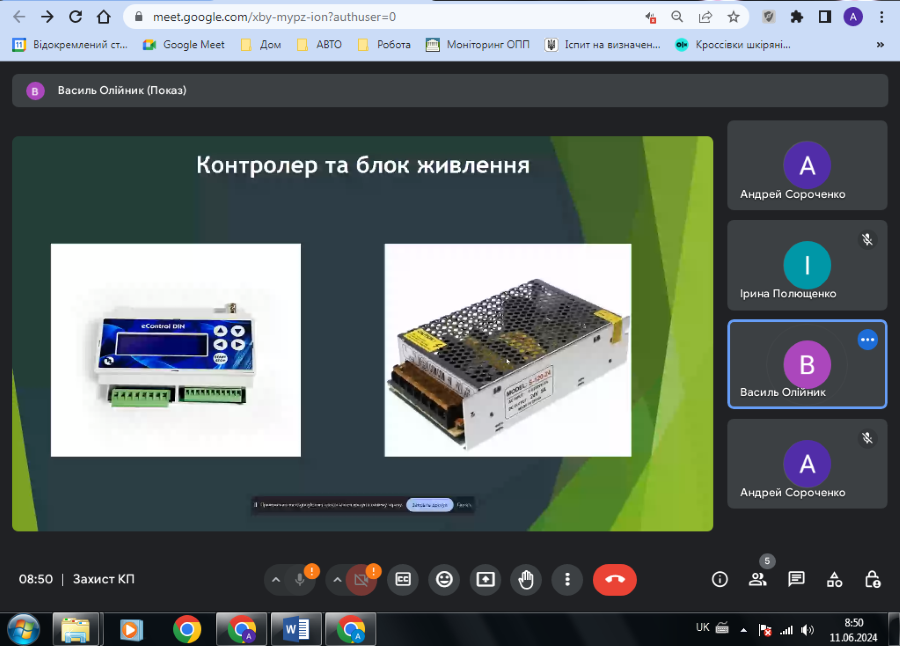900x646 pixels.
Task: Open meeting details info icon
Action: tap(719, 579)
